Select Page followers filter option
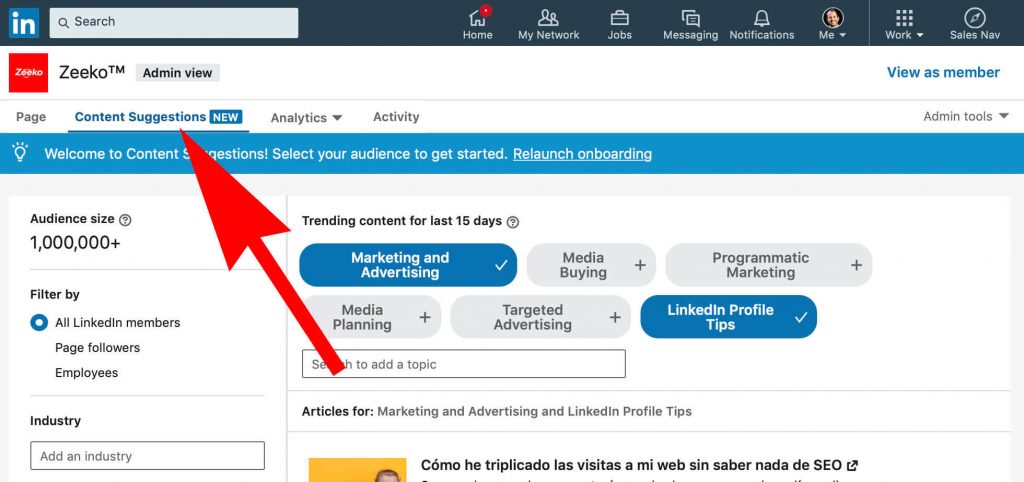Image resolution: width=1024 pixels, height=482 pixels. coord(97,347)
